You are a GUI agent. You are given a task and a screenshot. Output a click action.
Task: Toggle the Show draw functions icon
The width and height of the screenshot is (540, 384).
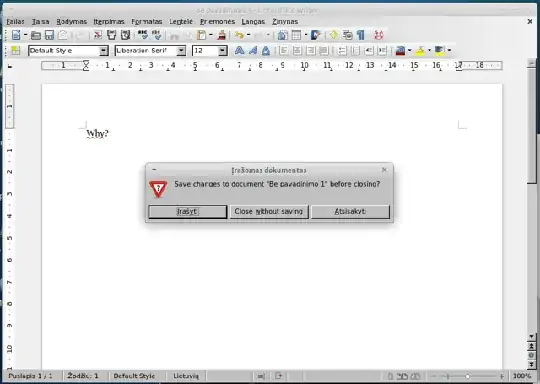(x=316, y=35)
